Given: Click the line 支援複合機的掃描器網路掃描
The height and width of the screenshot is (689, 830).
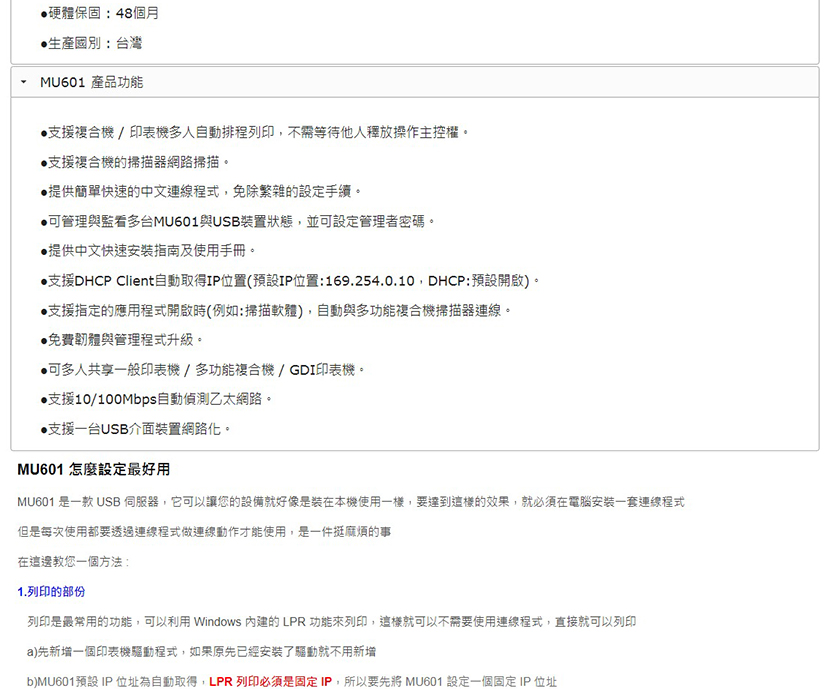Looking at the screenshot, I should pyautogui.click(x=135, y=162).
